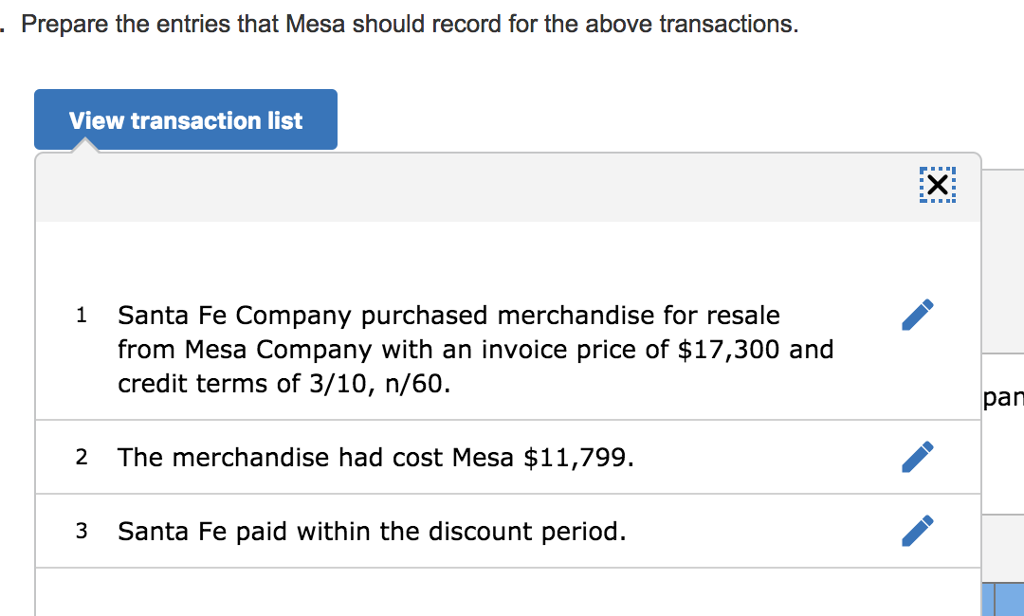1024x616 pixels.
Task: Select 'The merchandise had cost Mesa' row
Action: coord(375,458)
